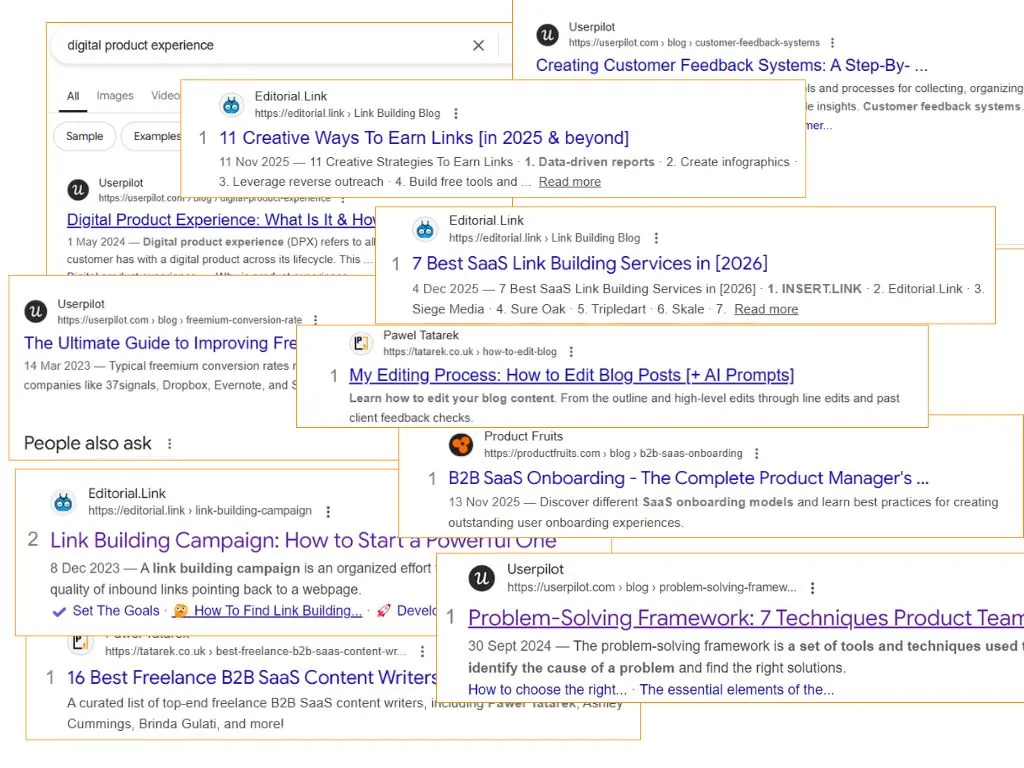Screen dimensions: 1024x768
Task: Open My Editing Process: How to Edit Blog Posts
Action: click(x=571, y=375)
